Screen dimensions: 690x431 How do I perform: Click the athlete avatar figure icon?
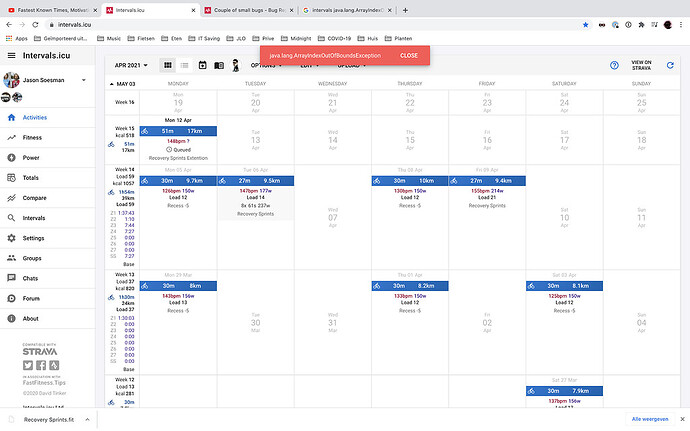pos(236,66)
